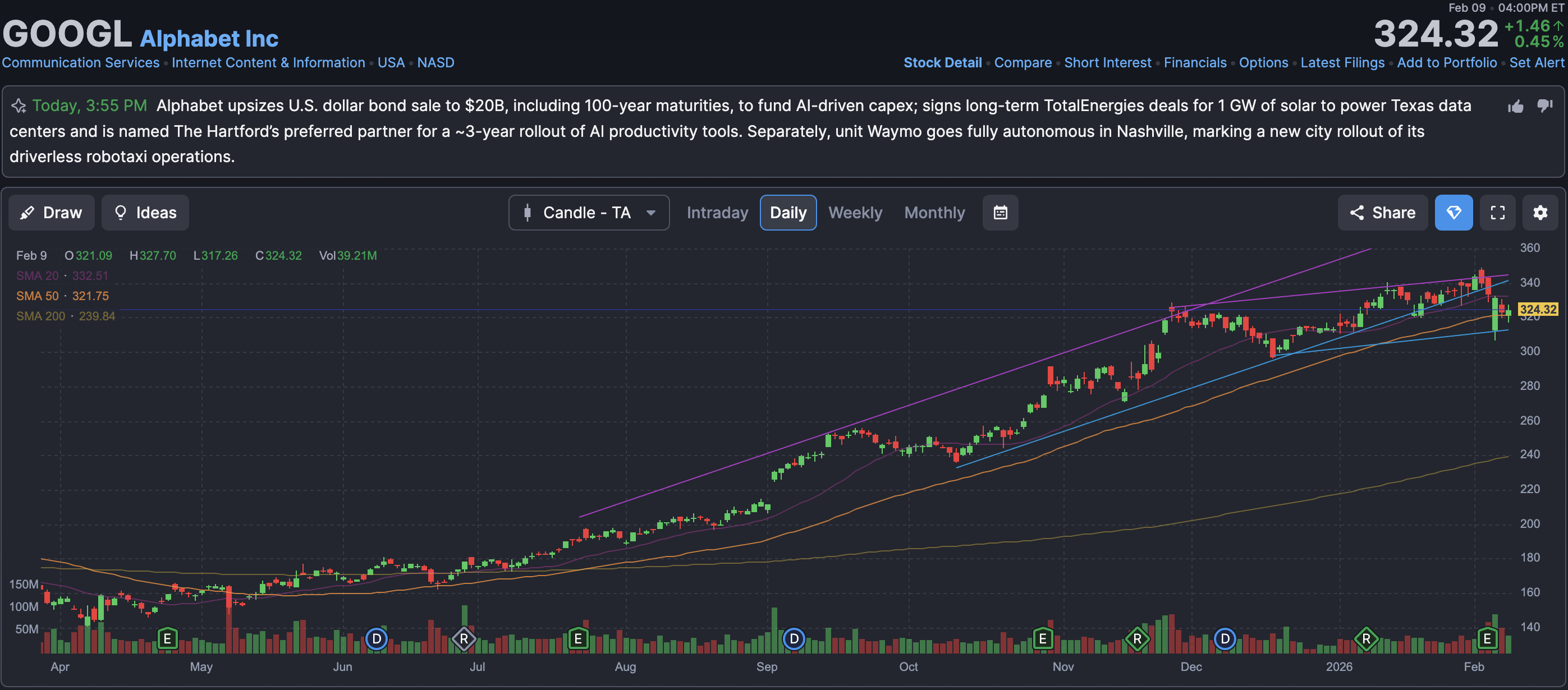Screen dimensions: 1568x690
Task: Click the 324.32 price label on axis
Action: point(1538,309)
